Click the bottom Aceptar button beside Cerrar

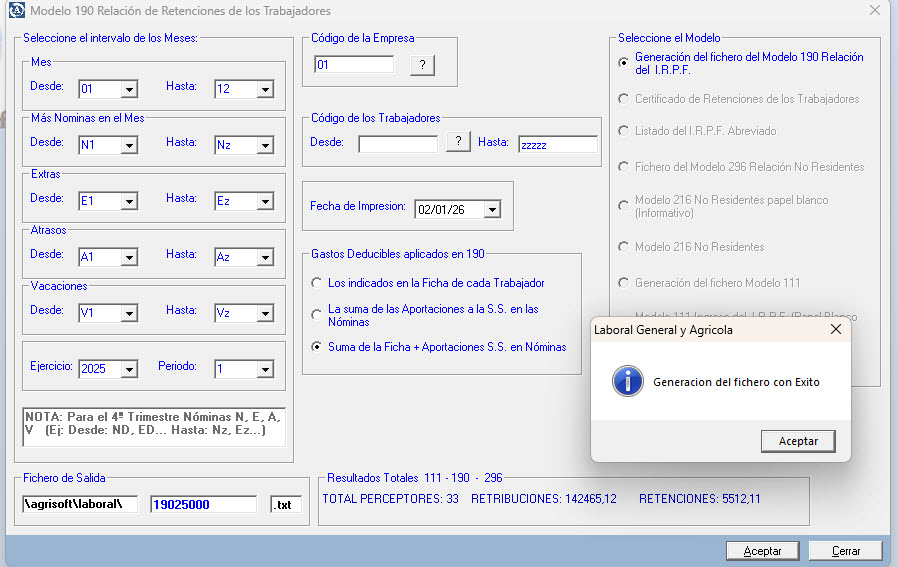coord(762,551)
